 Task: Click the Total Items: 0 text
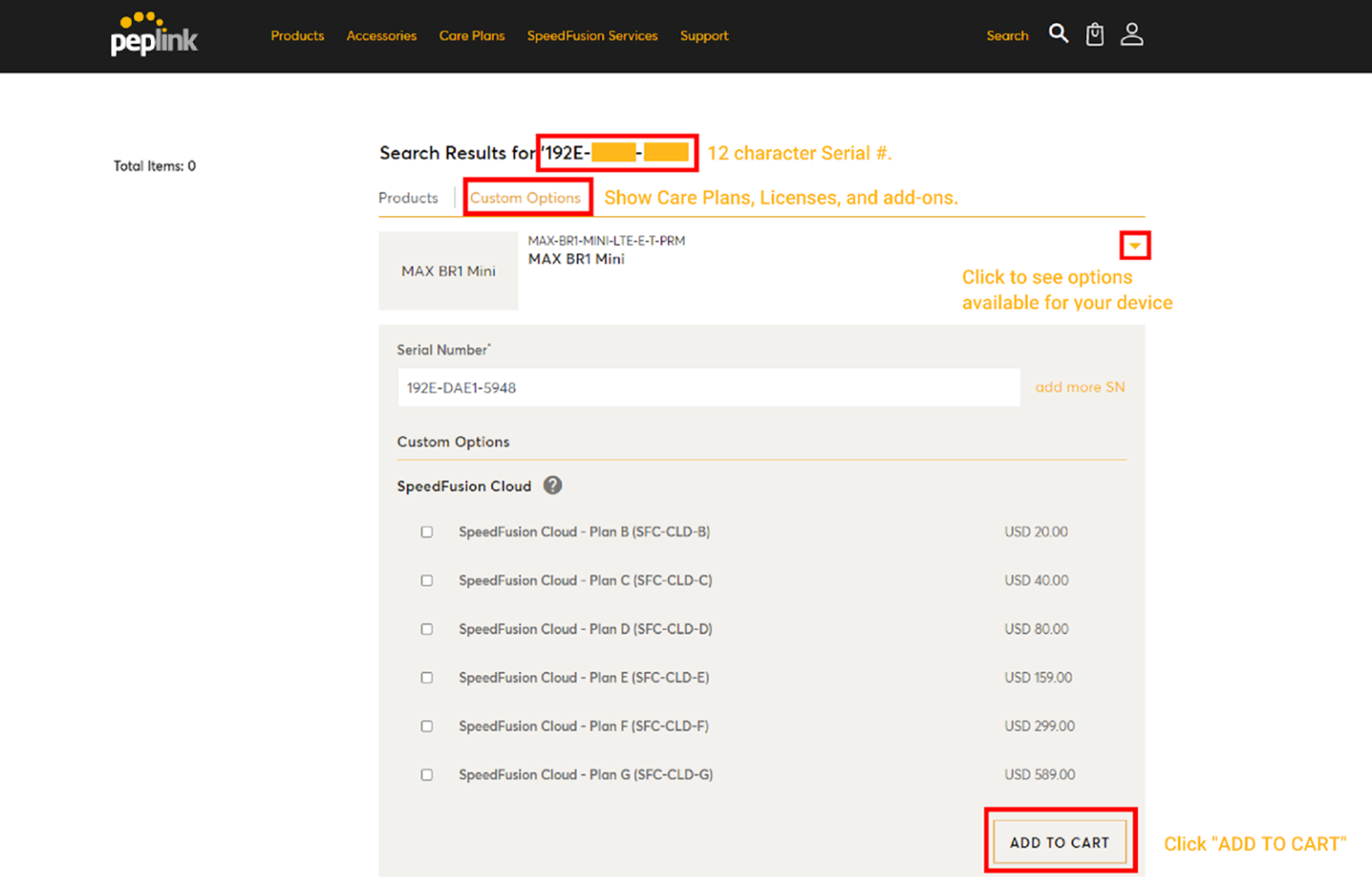click(155, 166)
